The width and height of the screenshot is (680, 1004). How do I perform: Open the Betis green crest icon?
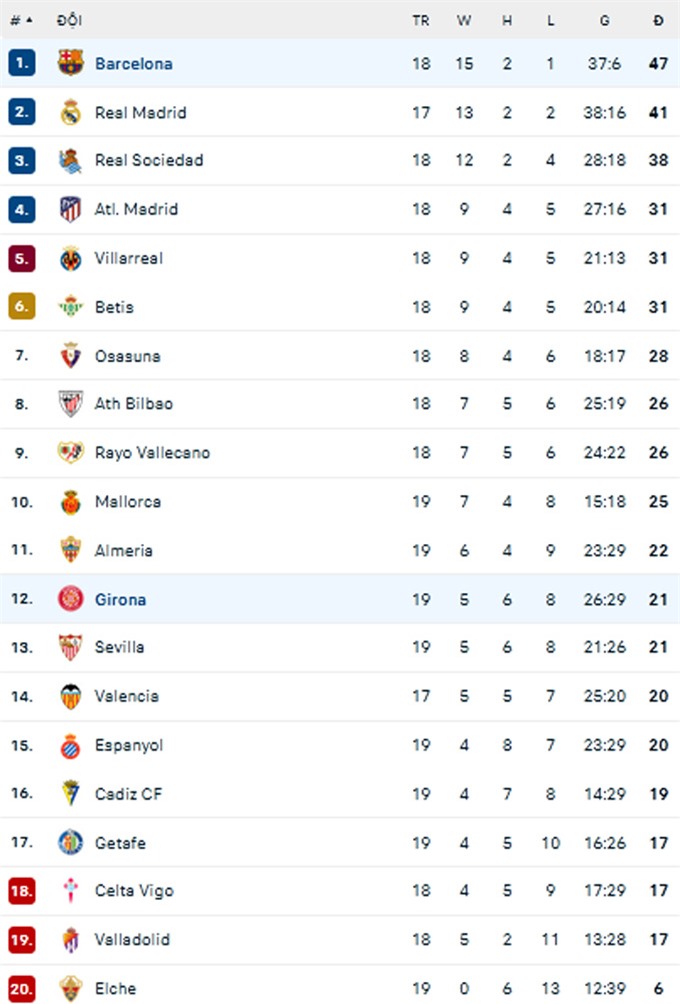(x=70, y=307)
